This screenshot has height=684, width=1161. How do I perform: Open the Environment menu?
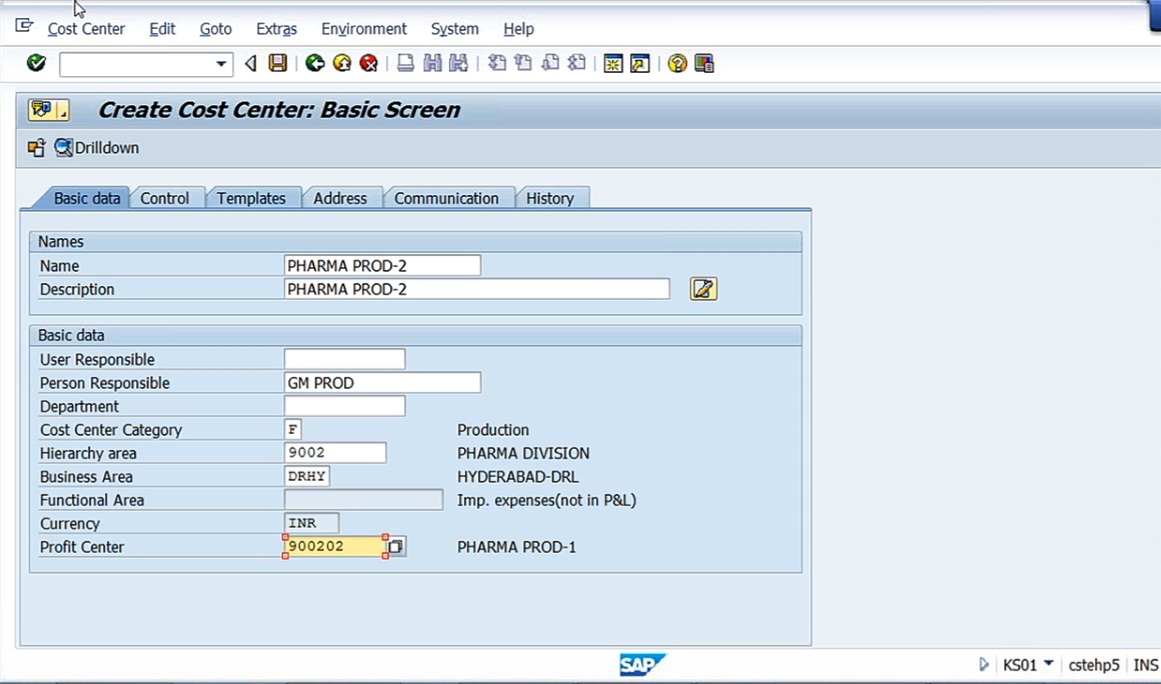tap(364, 29)
